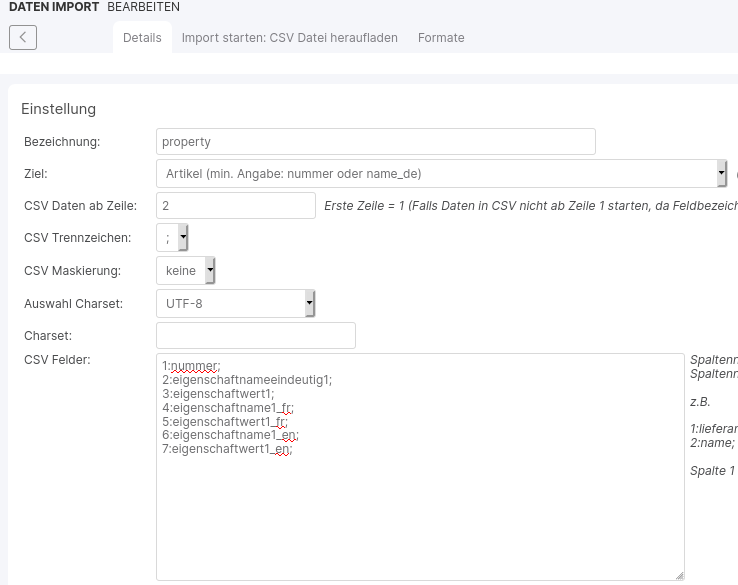
Task: Click the BEARBEITEN header text
Action: [144, 7]
